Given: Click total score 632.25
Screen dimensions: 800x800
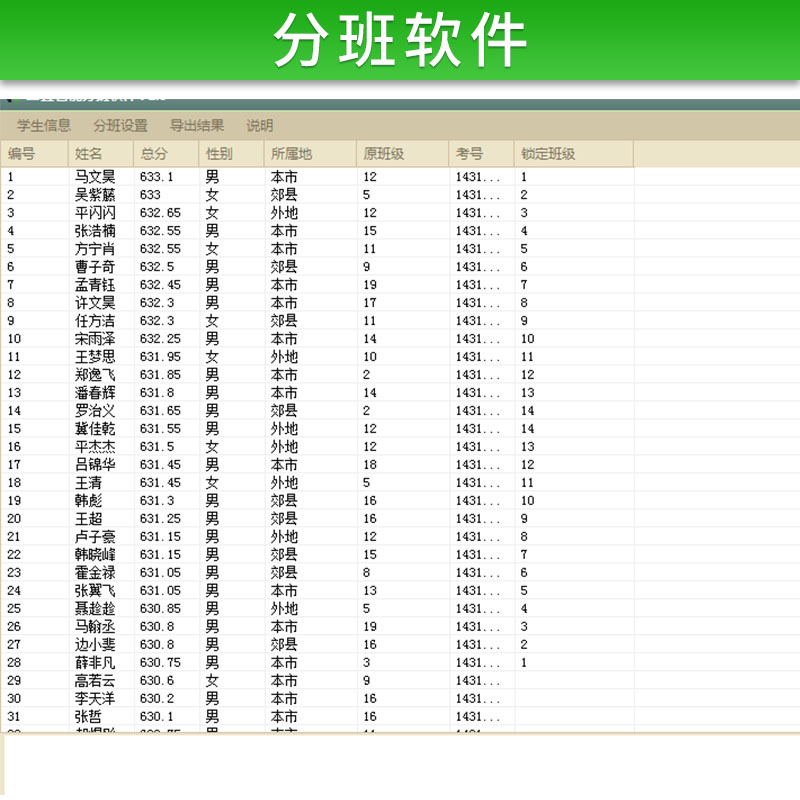Looking at the screenshot, I should 160,339.
